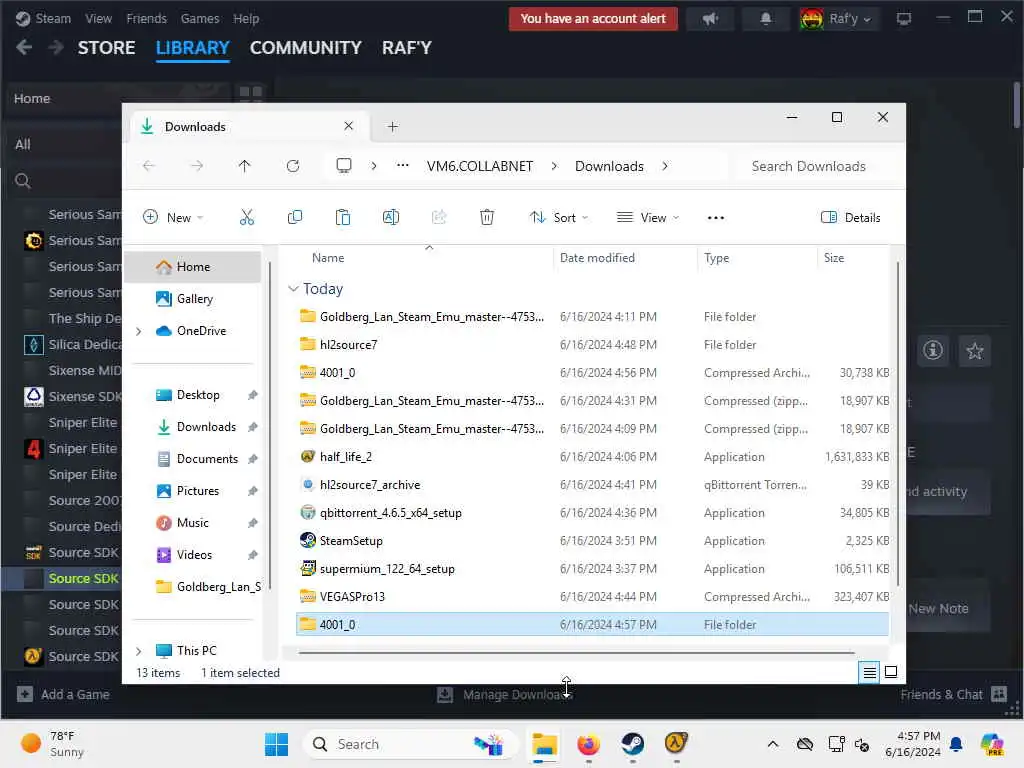This screenshot has width=1024, height=768.
Task: Click chevron after Downloads in address bar
Action: click(665, 166)
